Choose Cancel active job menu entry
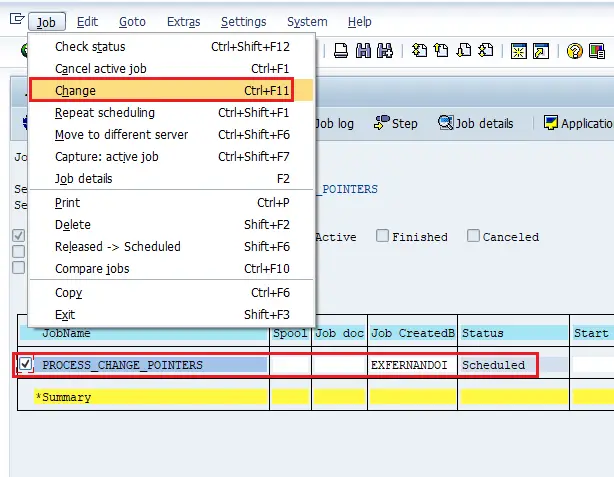This screenshot has width=614, height=477. click(x=172, y=69)
